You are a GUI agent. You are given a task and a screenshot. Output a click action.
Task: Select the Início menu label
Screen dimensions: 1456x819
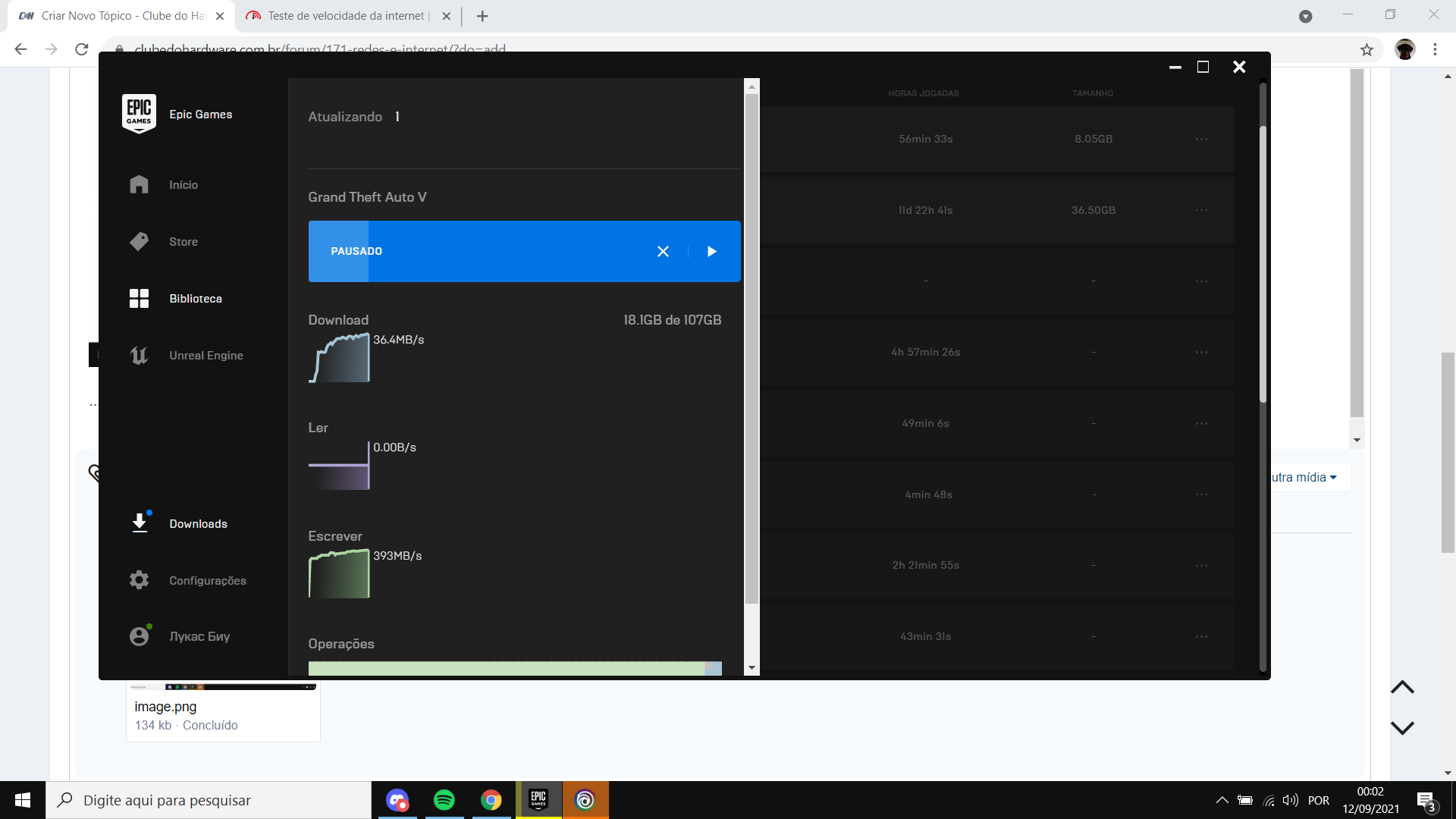pos(184,185)
